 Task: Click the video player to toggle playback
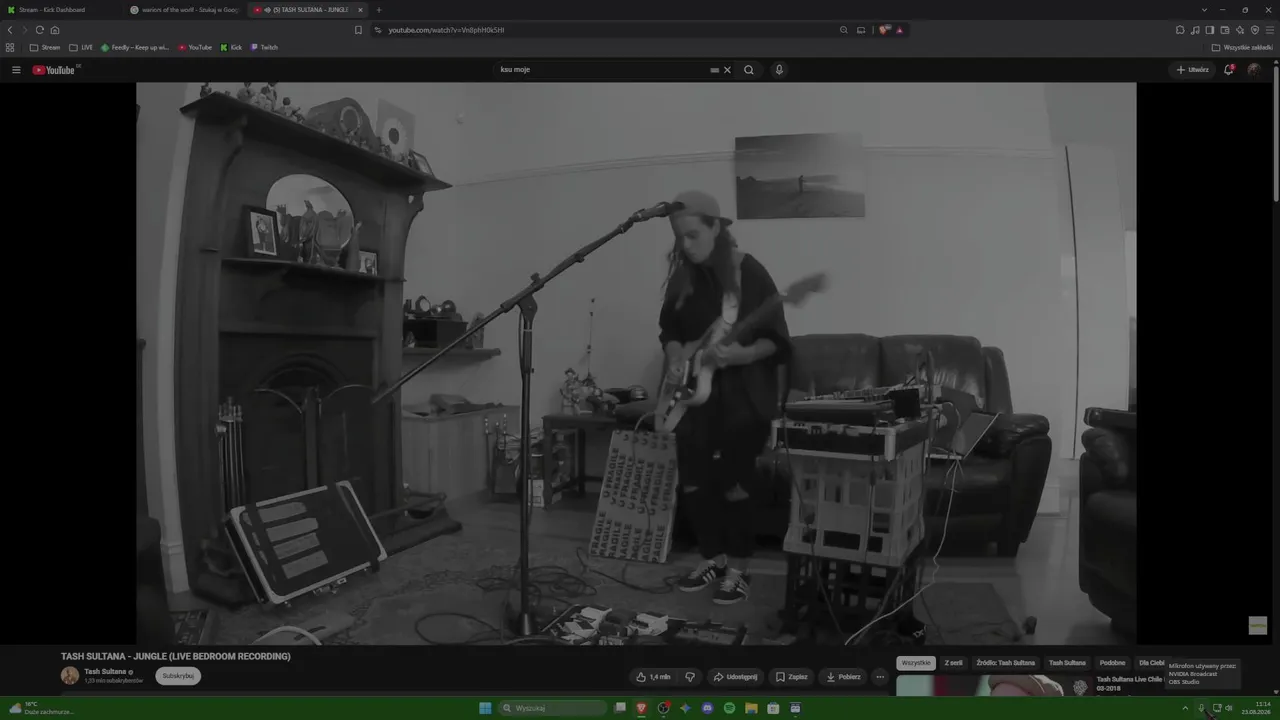coord(636,363)
